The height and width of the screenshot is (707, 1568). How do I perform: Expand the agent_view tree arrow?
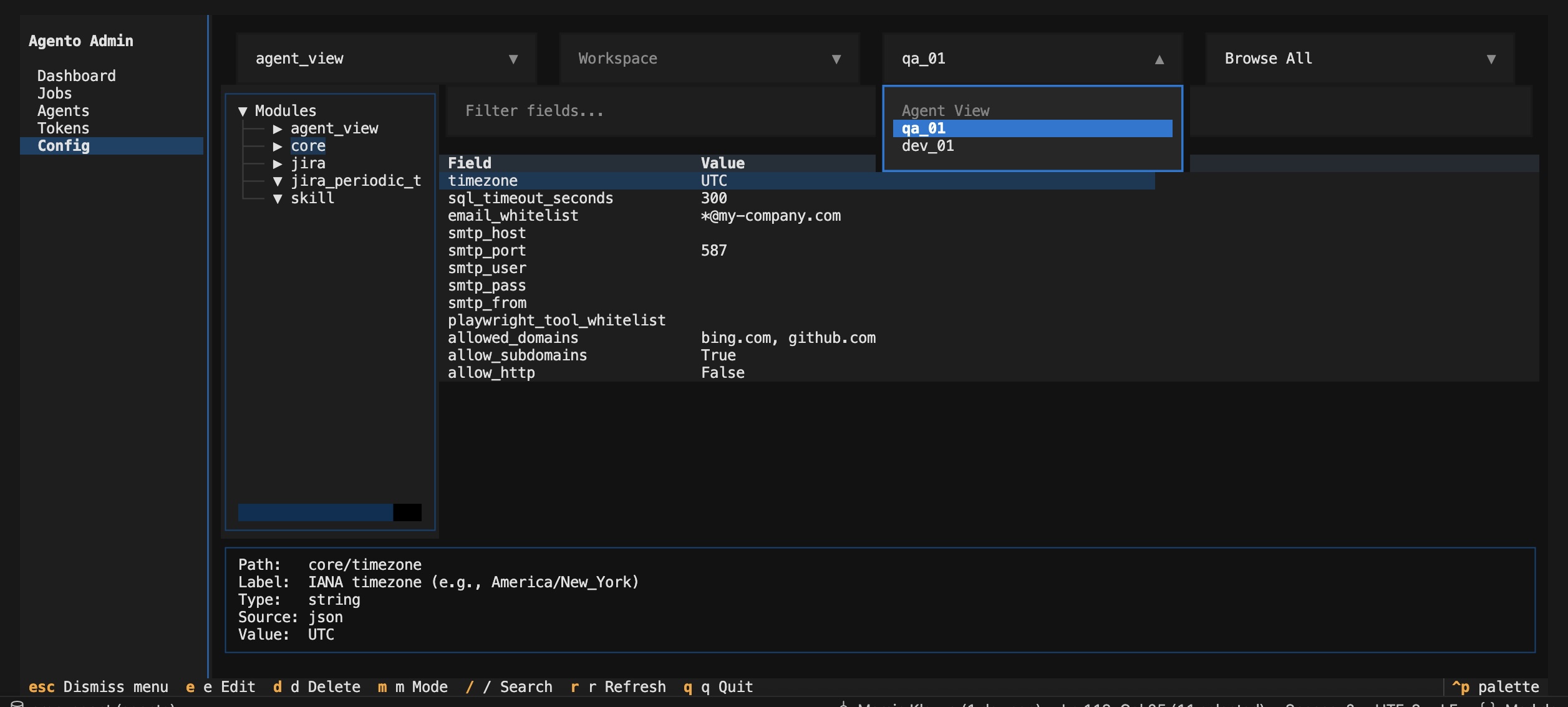278,129
